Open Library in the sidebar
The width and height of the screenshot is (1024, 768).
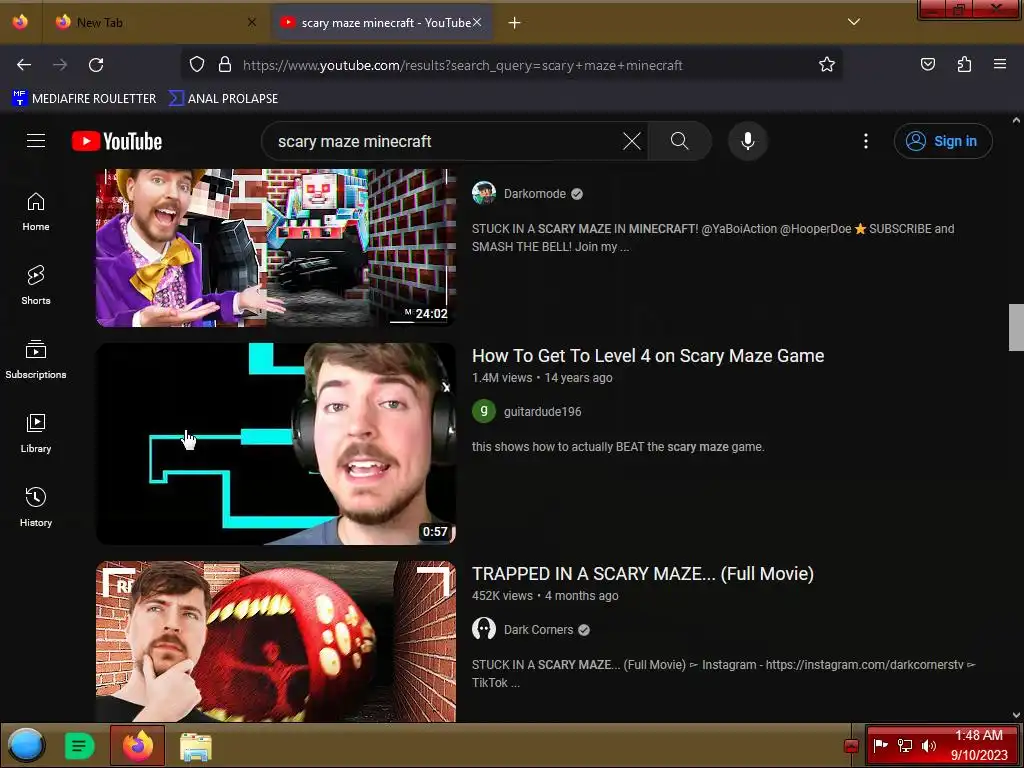pyautogui.click(x=36, y=434)
